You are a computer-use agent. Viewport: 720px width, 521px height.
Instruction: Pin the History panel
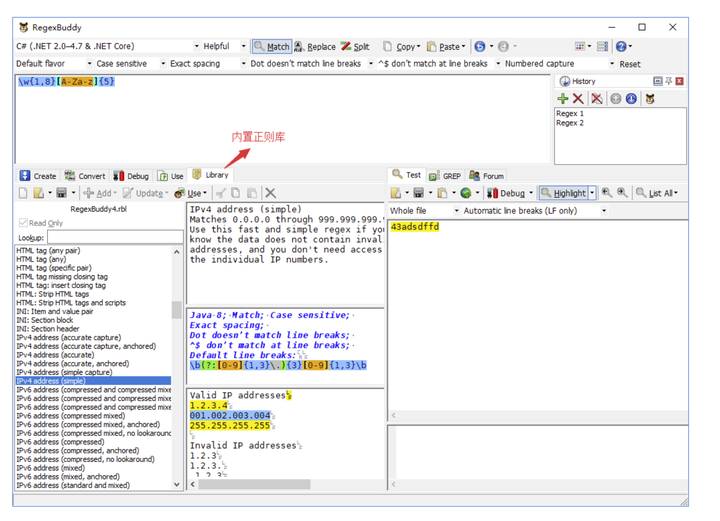coord(669,81)
